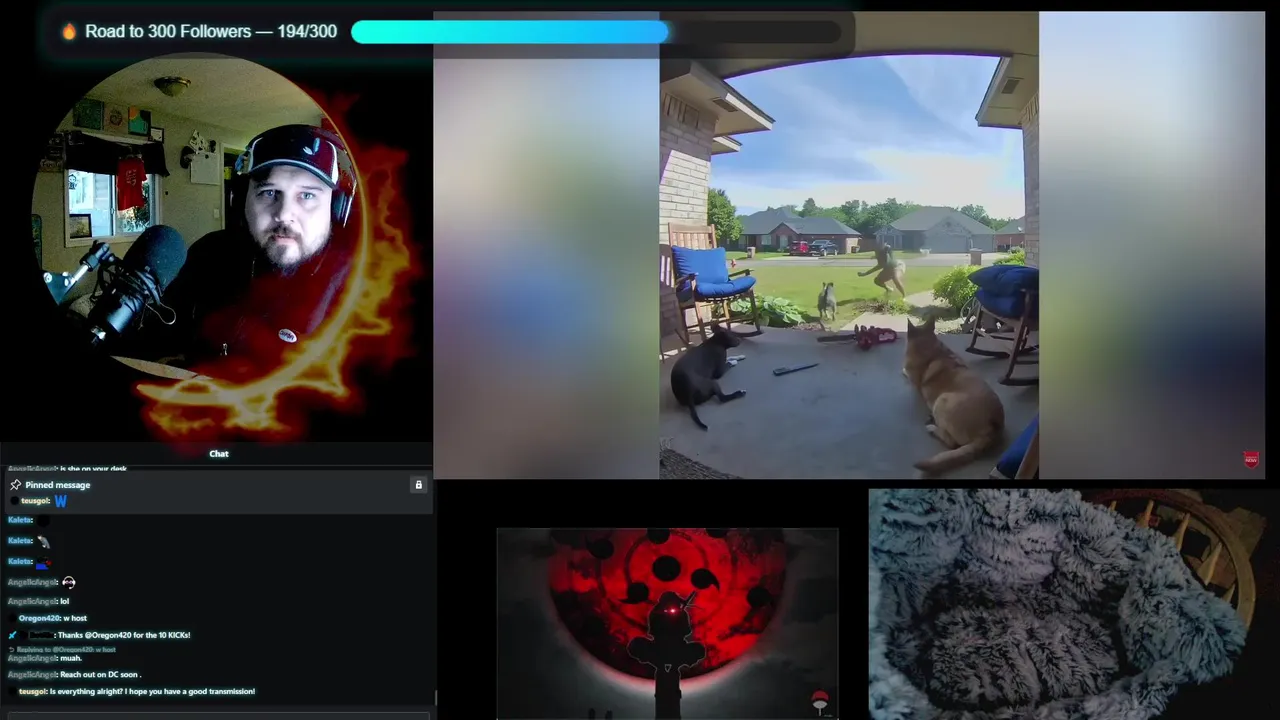Click the reply arrow icon above muah
This screenshot has width=1280, height=720.
coord(11,650)
